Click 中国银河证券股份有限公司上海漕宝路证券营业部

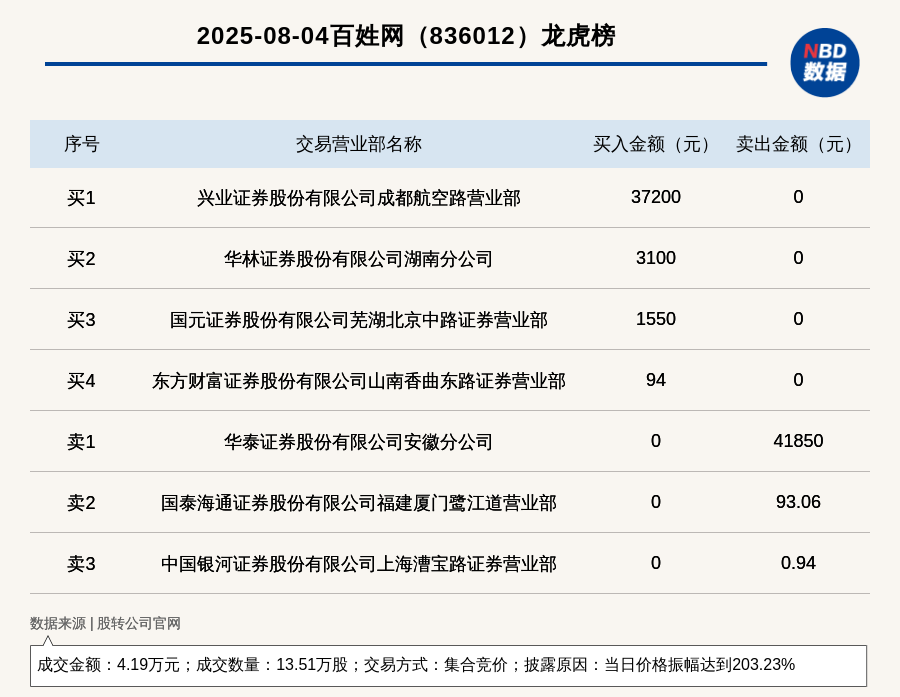pos(359,563)
